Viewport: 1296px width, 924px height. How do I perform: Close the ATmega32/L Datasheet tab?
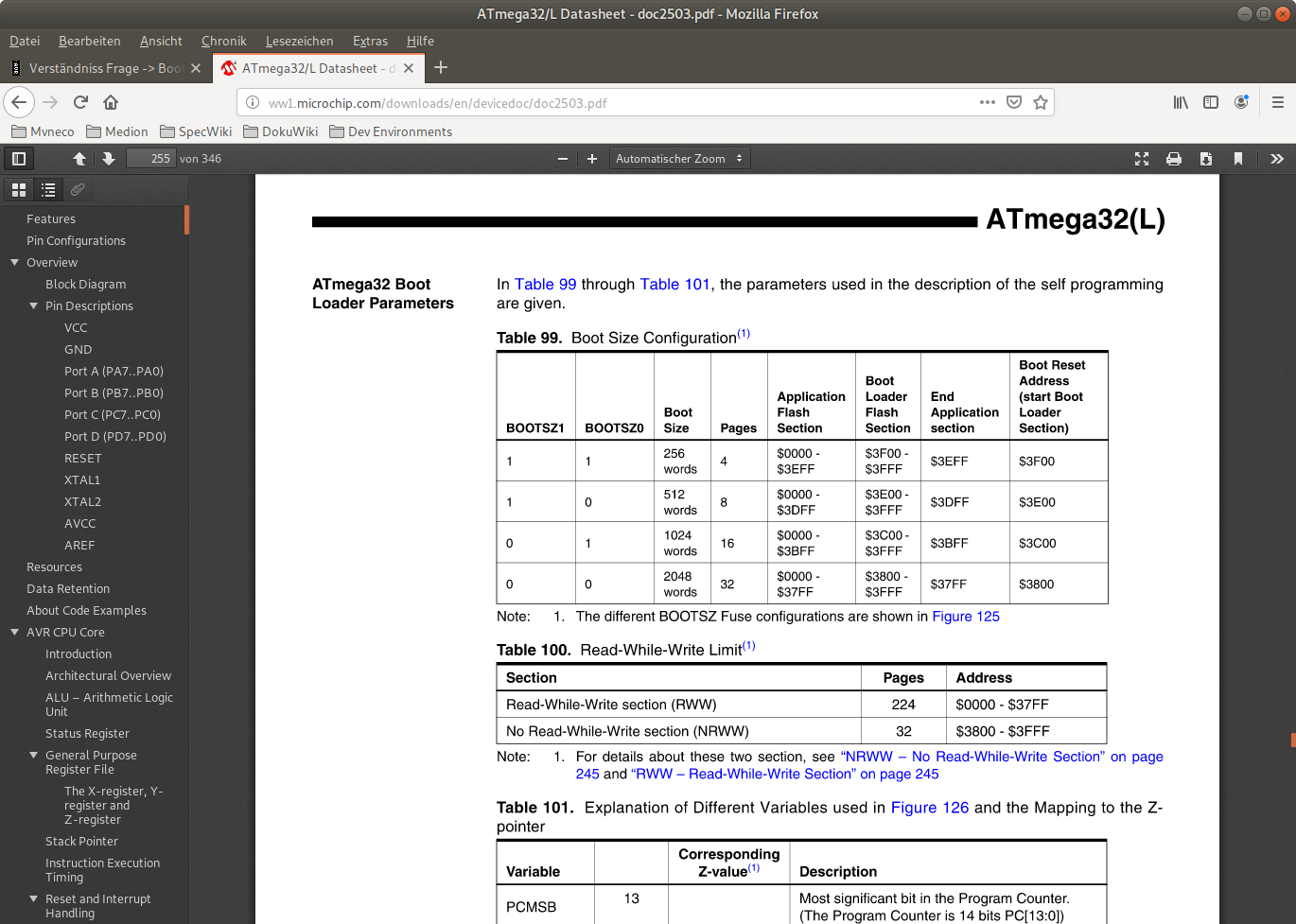pos(409,68)
